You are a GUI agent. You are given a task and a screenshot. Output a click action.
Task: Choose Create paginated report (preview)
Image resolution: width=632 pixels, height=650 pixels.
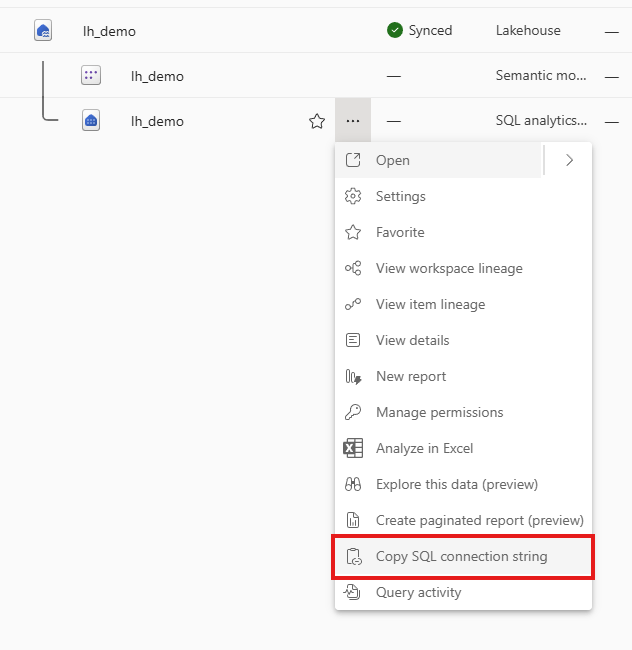(479, 520)
